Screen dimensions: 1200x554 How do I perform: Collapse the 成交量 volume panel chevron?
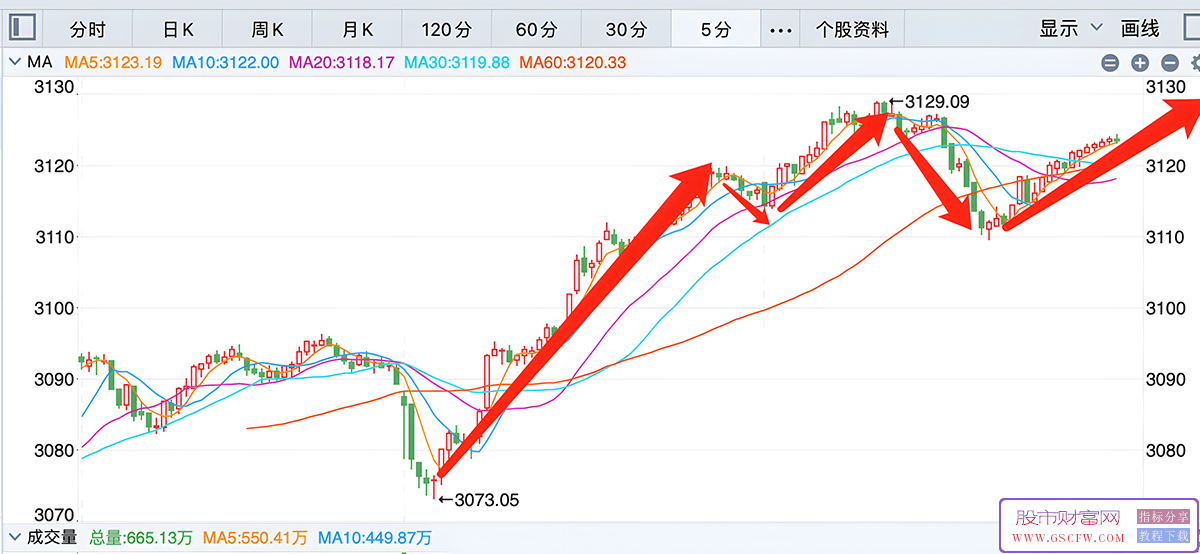coord(14,538)
